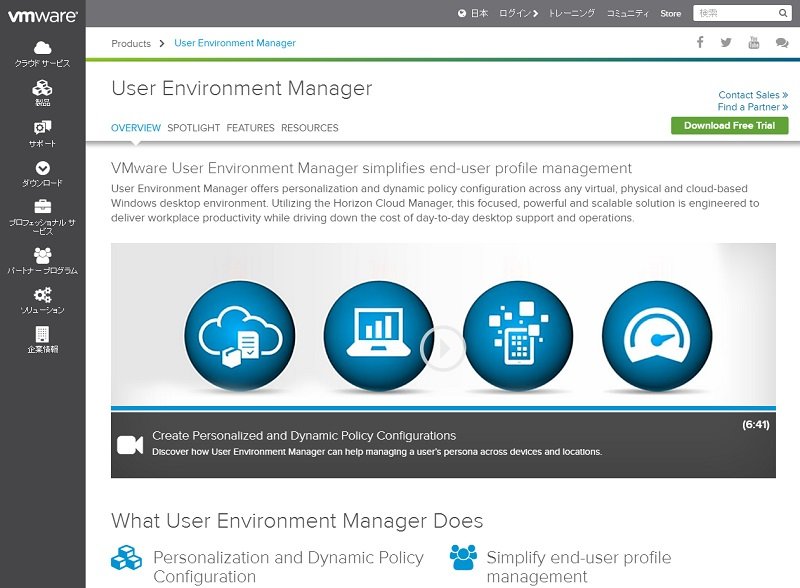Open the partner programs people icon
The image size is (800, 588).
(42, 255)
